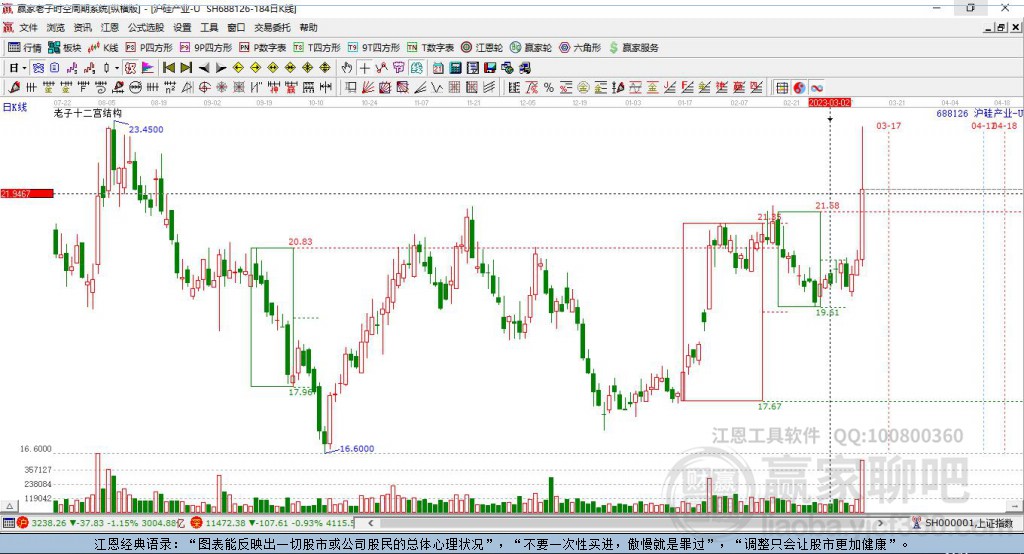The width and height of the screenshot is (1024, 554).
Task: Step chart right with black right arrow
Action: (221, 68)
